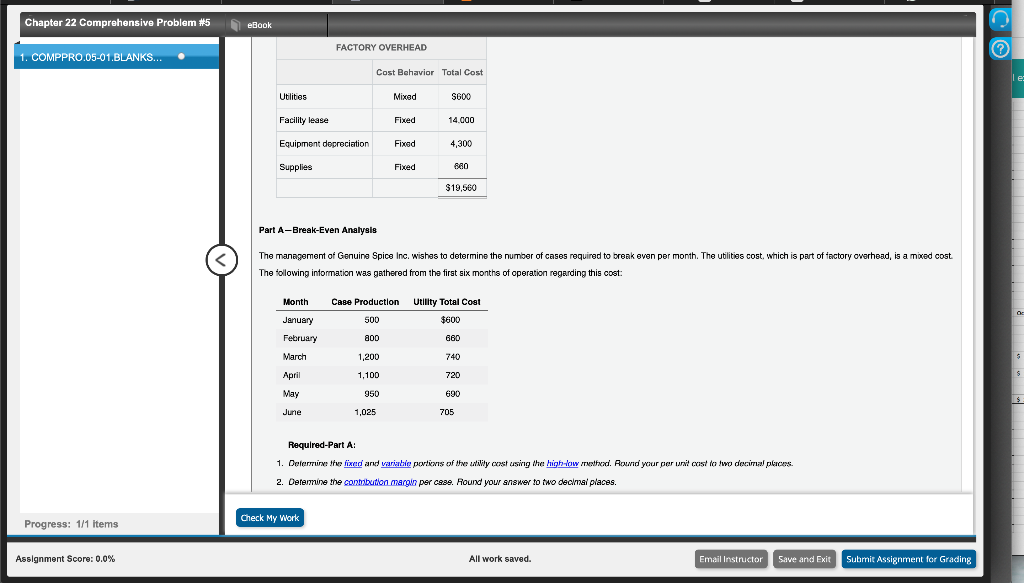Viewport: 1024px width, 583px height.
Task: Click the 1,200 March case production value
Action: click(x=368, y=356)
